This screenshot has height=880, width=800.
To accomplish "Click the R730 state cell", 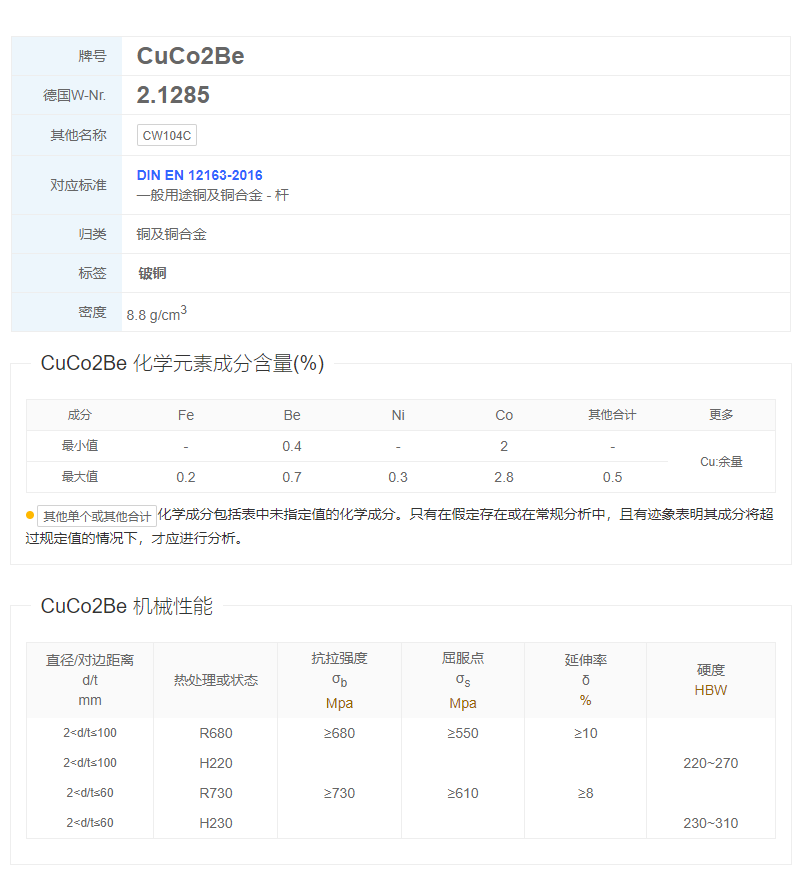I will click(216, 793).
